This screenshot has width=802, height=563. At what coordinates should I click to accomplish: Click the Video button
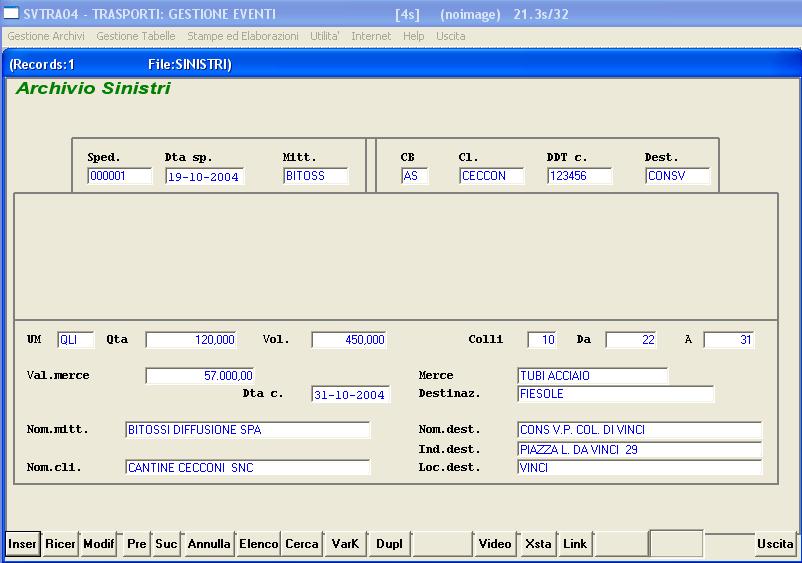point(495,544)
